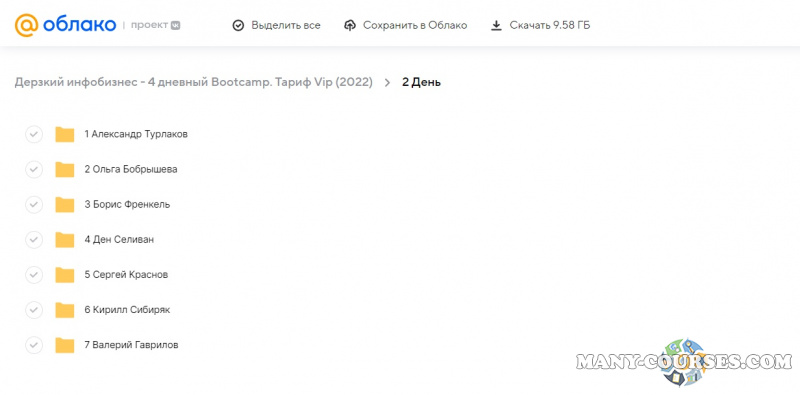
Task: Click Выделить все text
Action: (286, 26)
